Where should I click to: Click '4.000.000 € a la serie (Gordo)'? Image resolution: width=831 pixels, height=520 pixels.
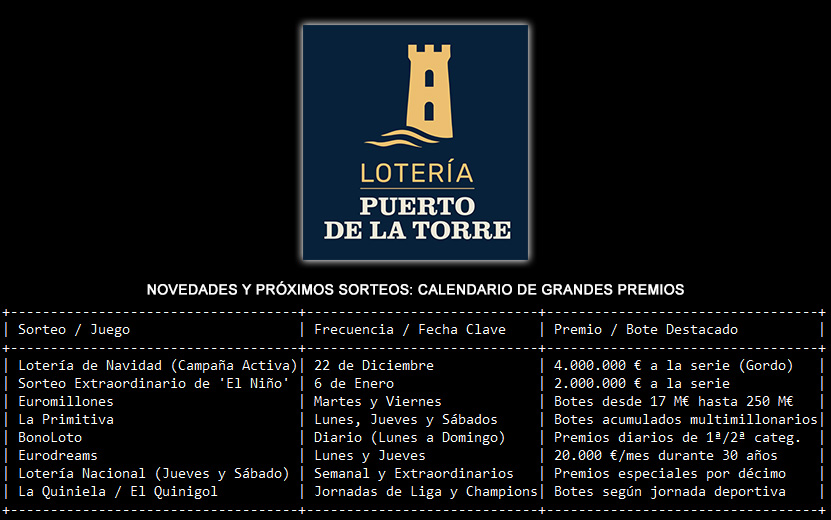tap(673, 366)
